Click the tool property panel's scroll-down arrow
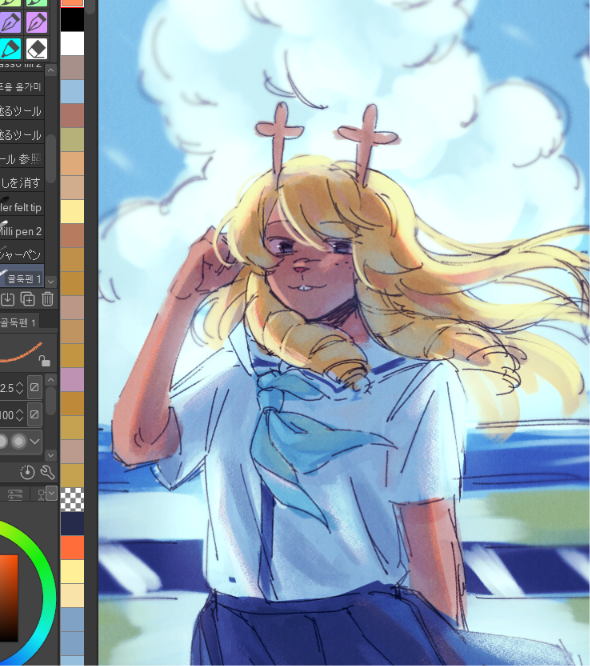Image resolution: width=590 pixels, height=666 pixels. pos(51,455)
